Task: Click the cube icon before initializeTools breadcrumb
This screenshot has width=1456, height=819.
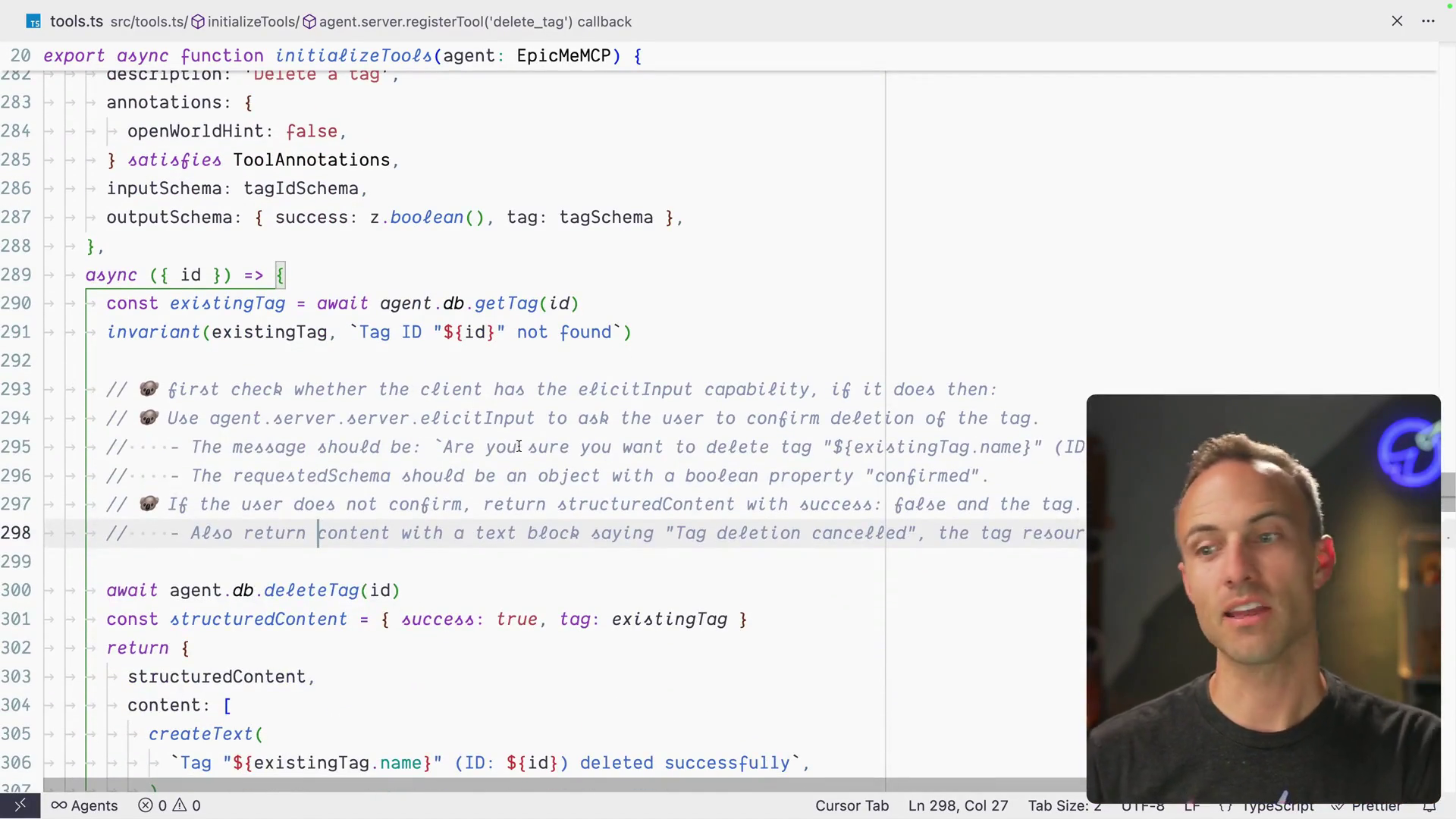Action: click(x=197, y=22)
